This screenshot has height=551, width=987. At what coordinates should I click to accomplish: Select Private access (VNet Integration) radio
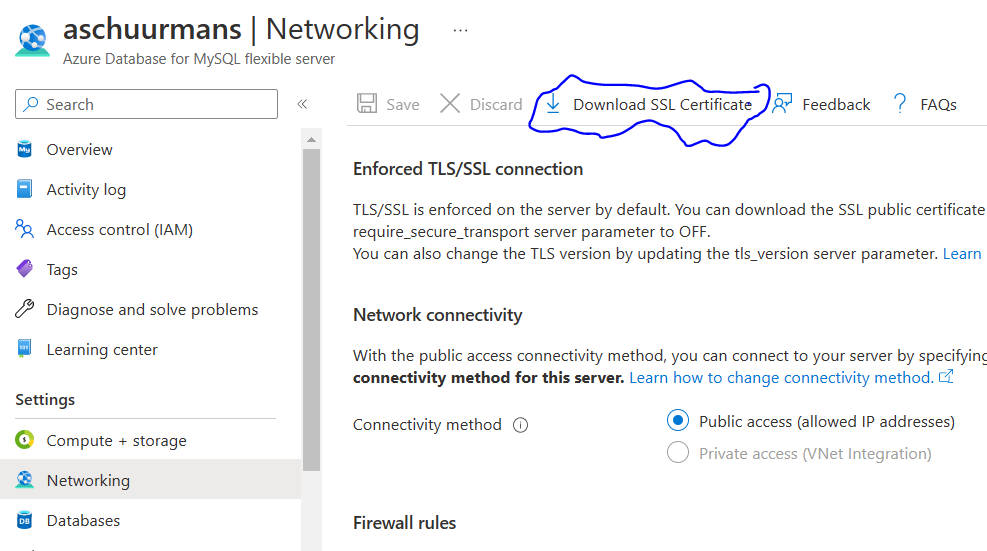click(x=678, y=452)
